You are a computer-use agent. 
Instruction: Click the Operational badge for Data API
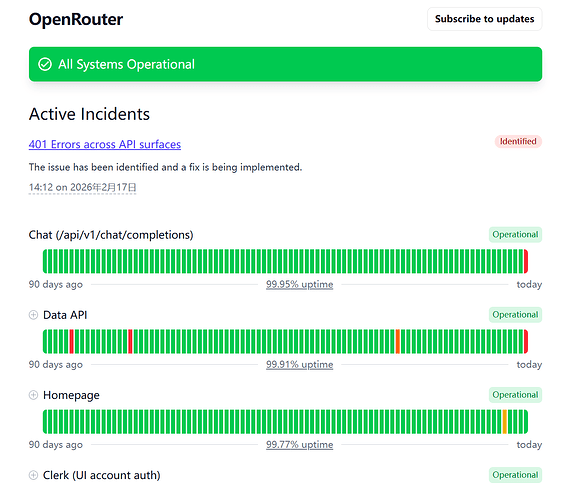[515, 314]
